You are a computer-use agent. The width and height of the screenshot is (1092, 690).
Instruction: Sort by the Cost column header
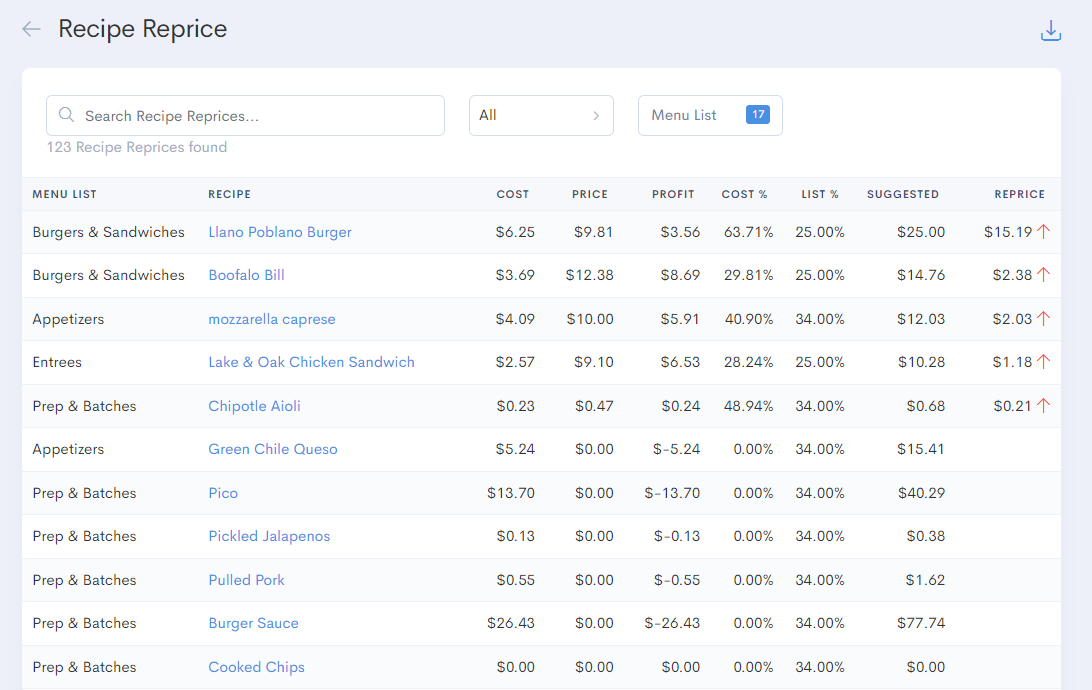tap(513, 194)
